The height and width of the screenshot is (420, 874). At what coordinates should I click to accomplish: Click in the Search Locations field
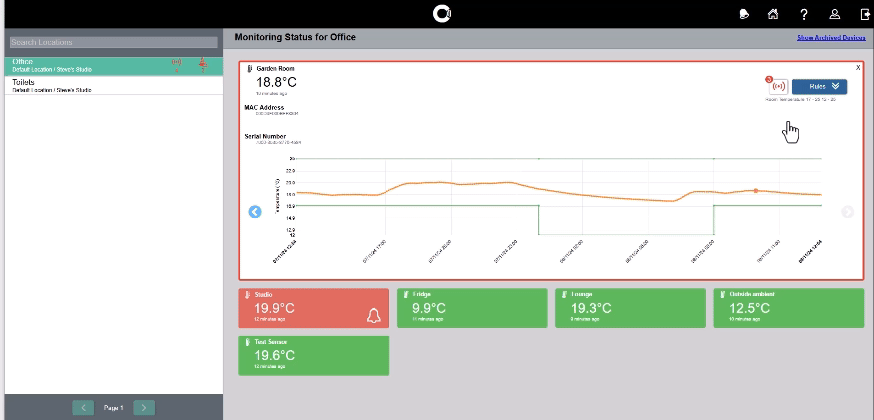[110, 42]
